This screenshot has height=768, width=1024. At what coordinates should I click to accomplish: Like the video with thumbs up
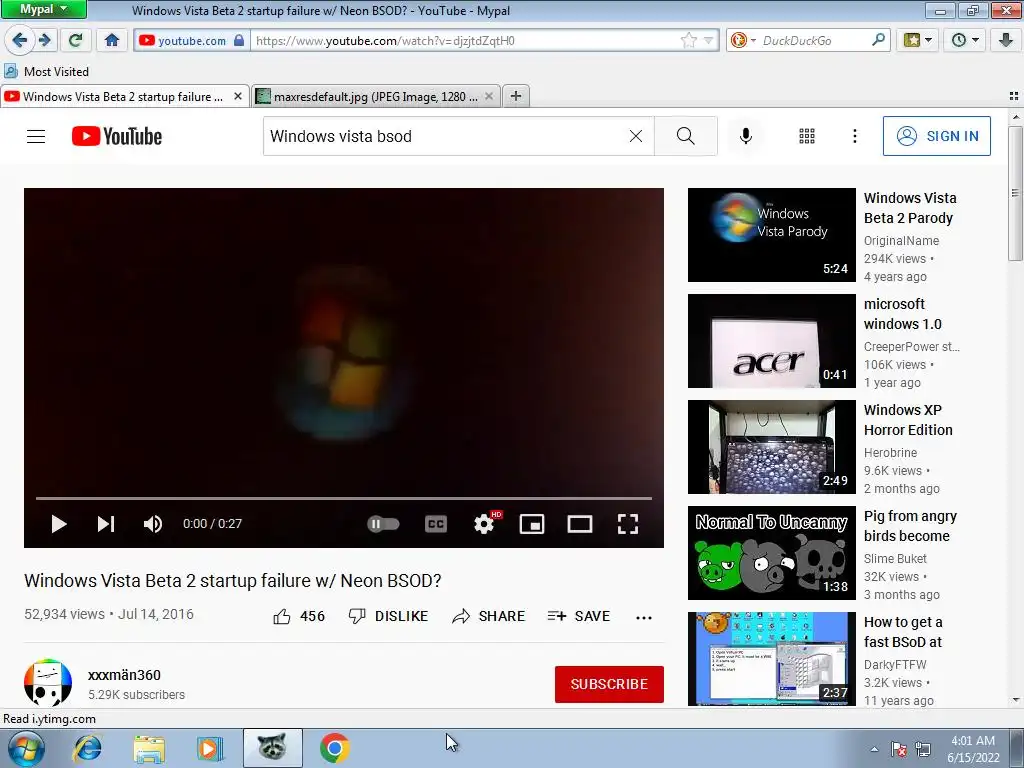pyautogui.click(x=299, y=616)
